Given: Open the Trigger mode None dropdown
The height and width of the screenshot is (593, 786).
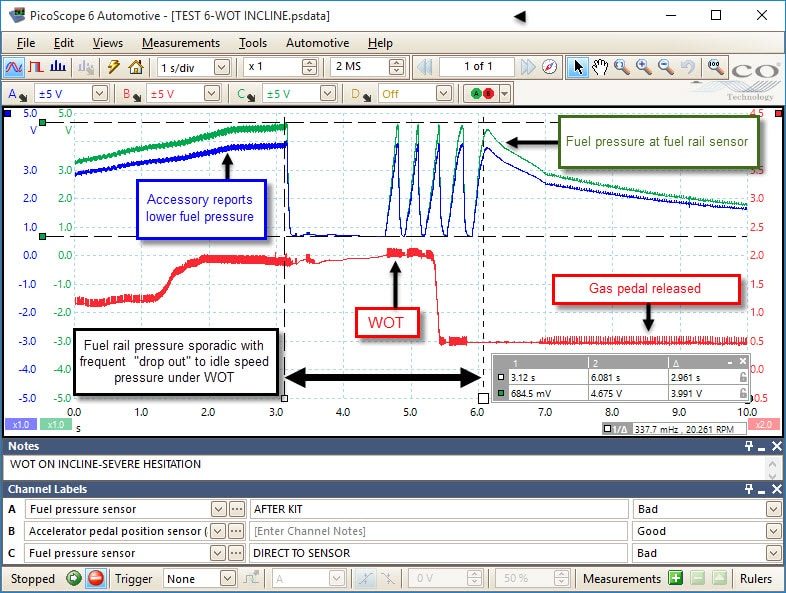Looking at the screenshot, I should pyautogui.click(x=228, y=578).
